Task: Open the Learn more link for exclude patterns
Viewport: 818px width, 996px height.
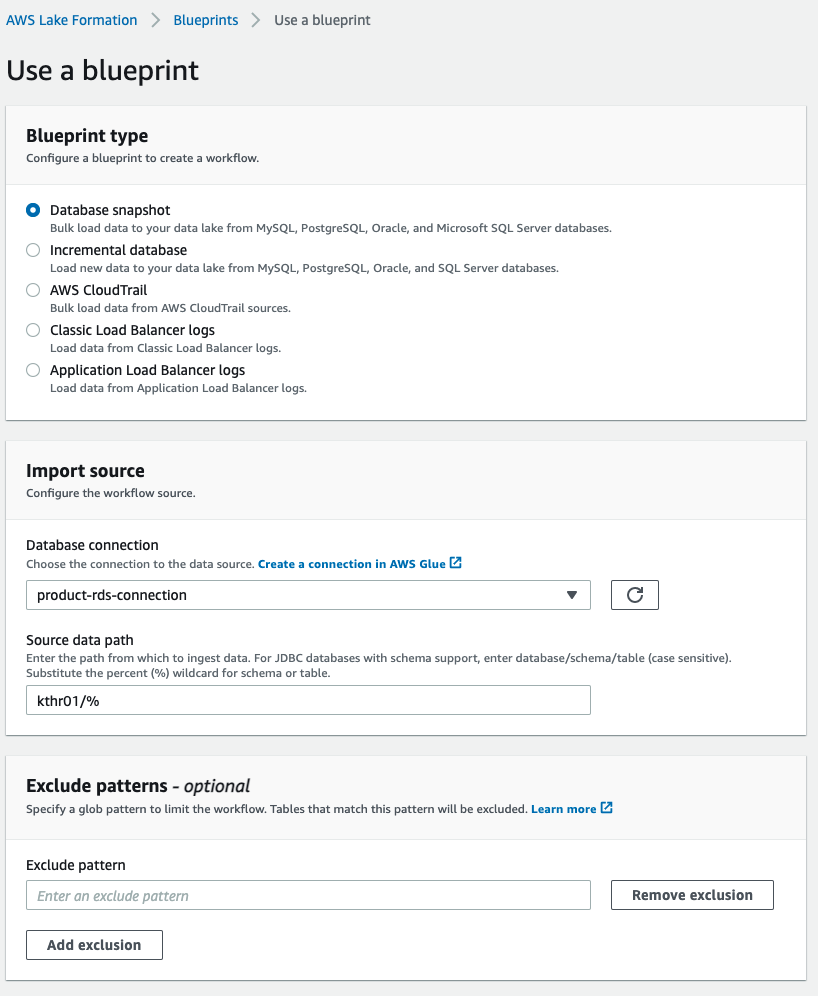Action: pos(563,809)
